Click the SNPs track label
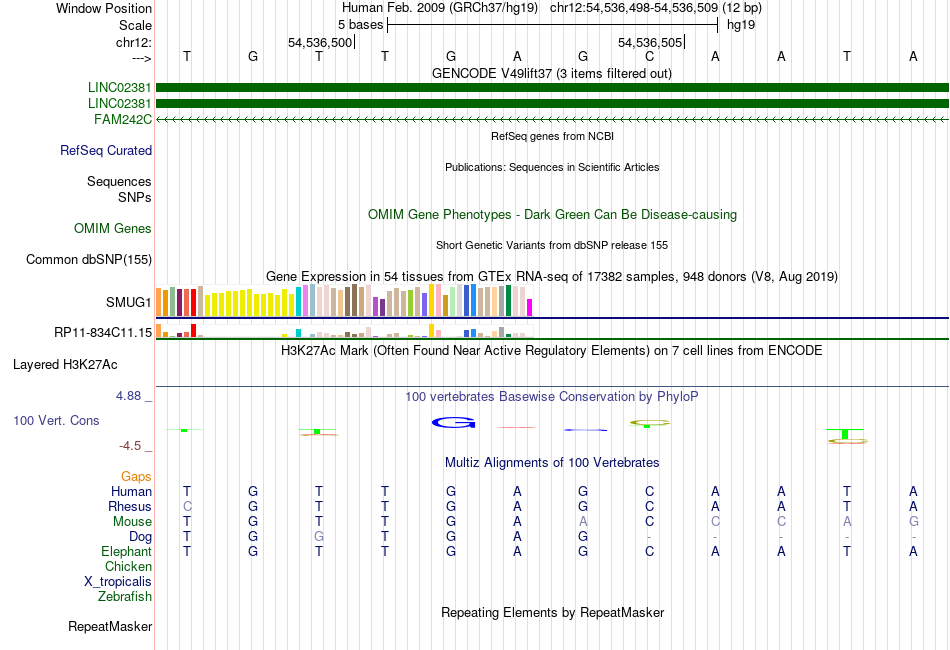This screenshot has height=650, width=950. click(x=135, y=197)
